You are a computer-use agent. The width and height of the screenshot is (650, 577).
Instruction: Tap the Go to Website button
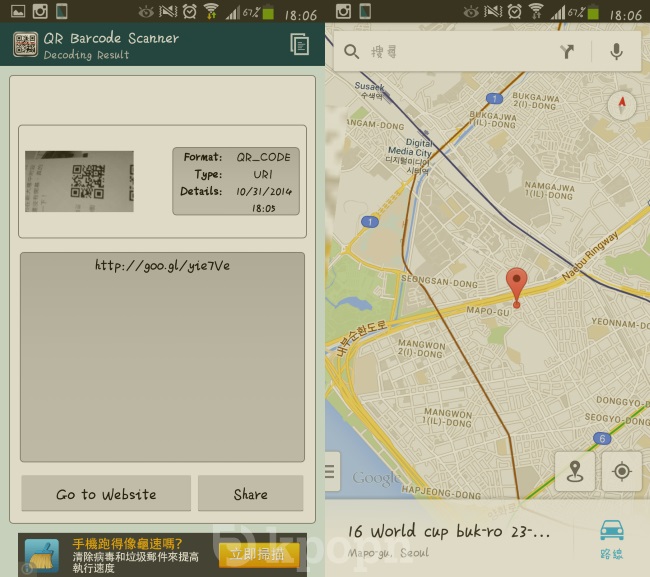coord(106,493)
